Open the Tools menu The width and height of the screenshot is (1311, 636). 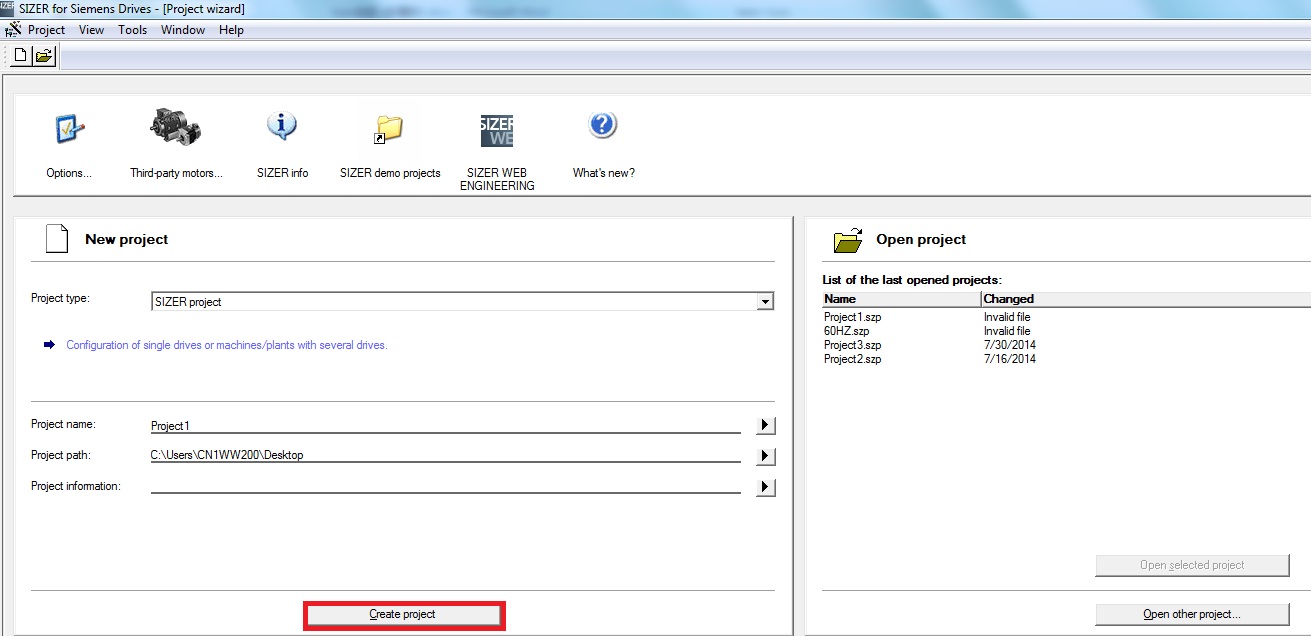[x=132, y=30]
